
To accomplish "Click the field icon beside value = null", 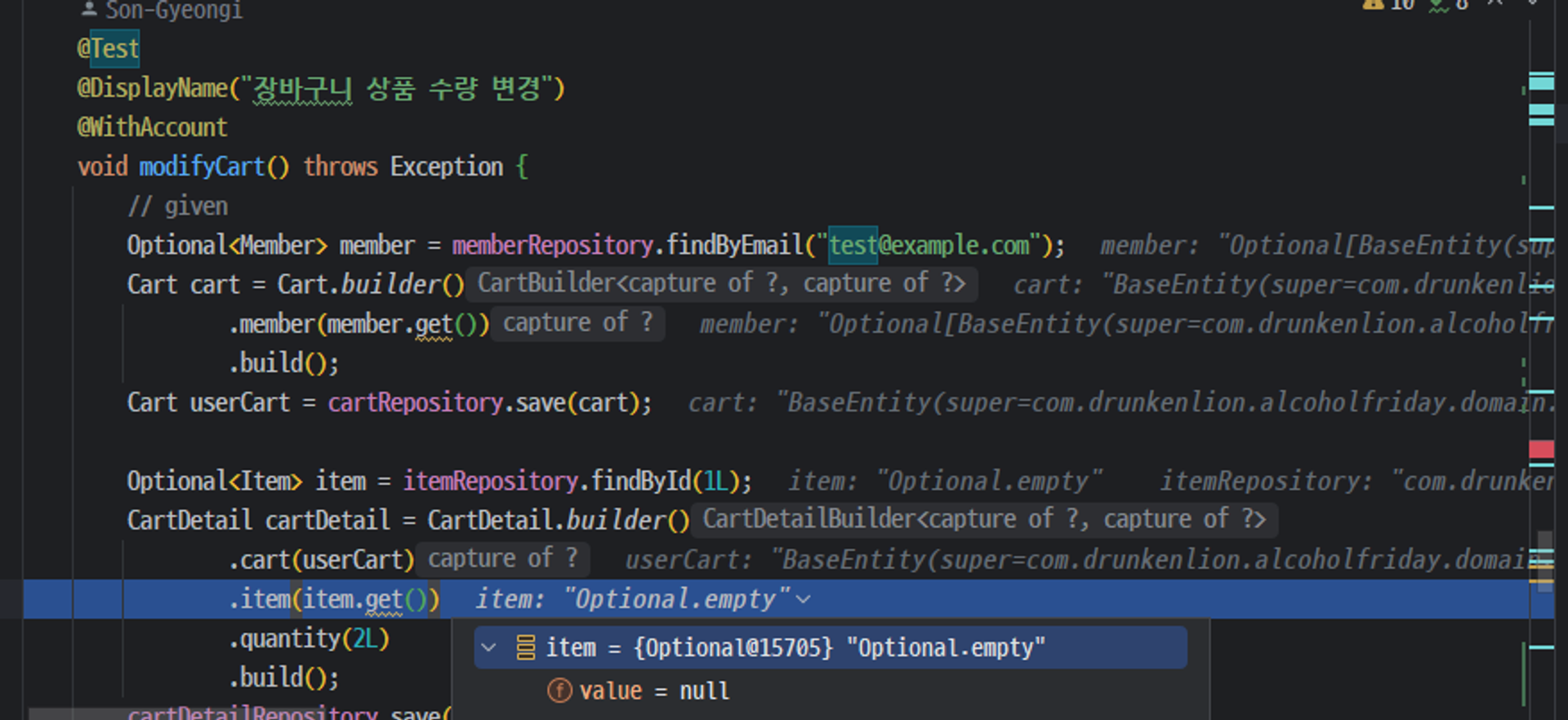I will coord(559,691).
